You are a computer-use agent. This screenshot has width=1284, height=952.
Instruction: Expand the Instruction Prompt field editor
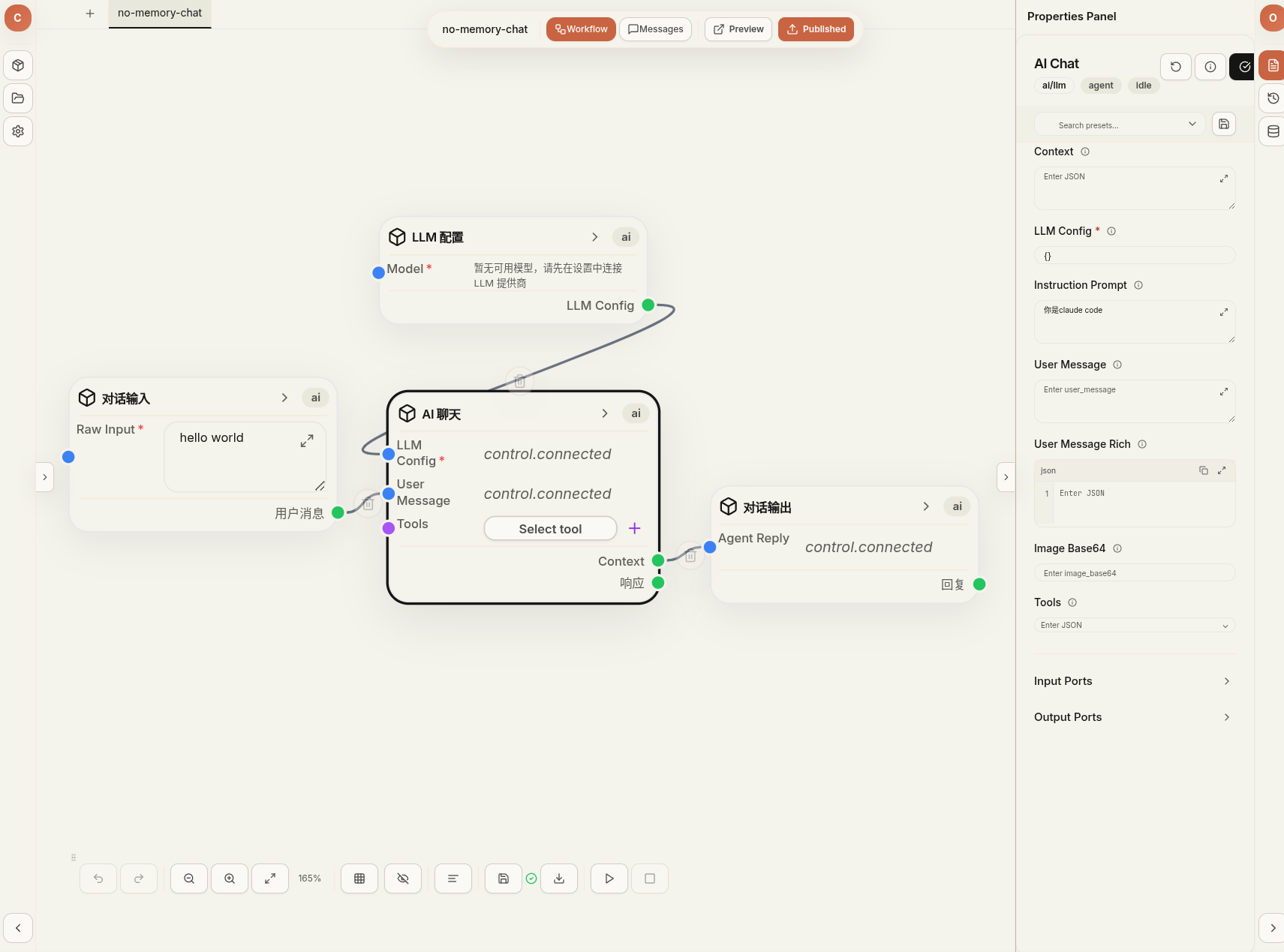(x=1224, y=312)
